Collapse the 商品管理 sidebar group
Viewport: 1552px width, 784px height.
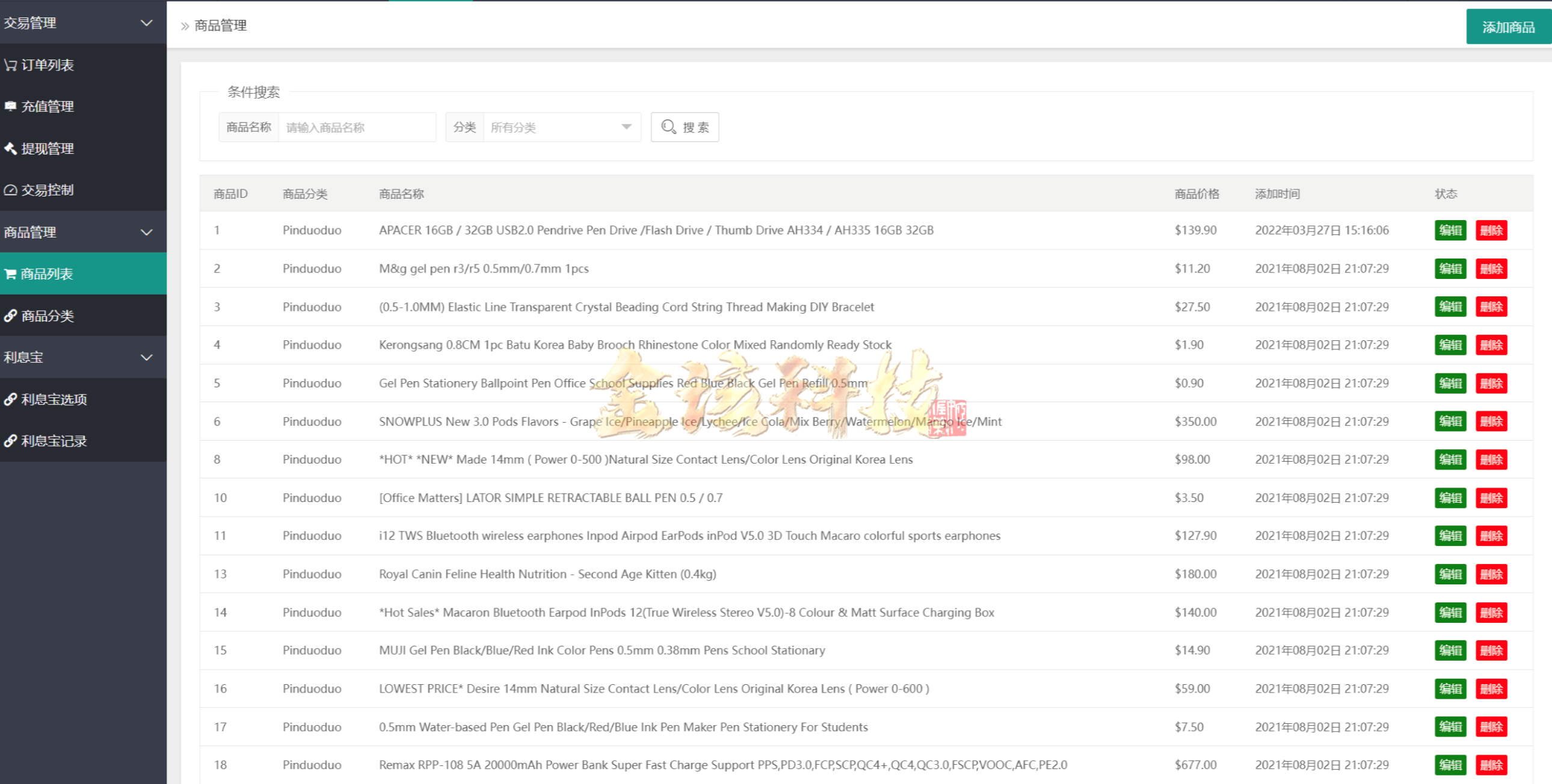[x=146, y=233]
